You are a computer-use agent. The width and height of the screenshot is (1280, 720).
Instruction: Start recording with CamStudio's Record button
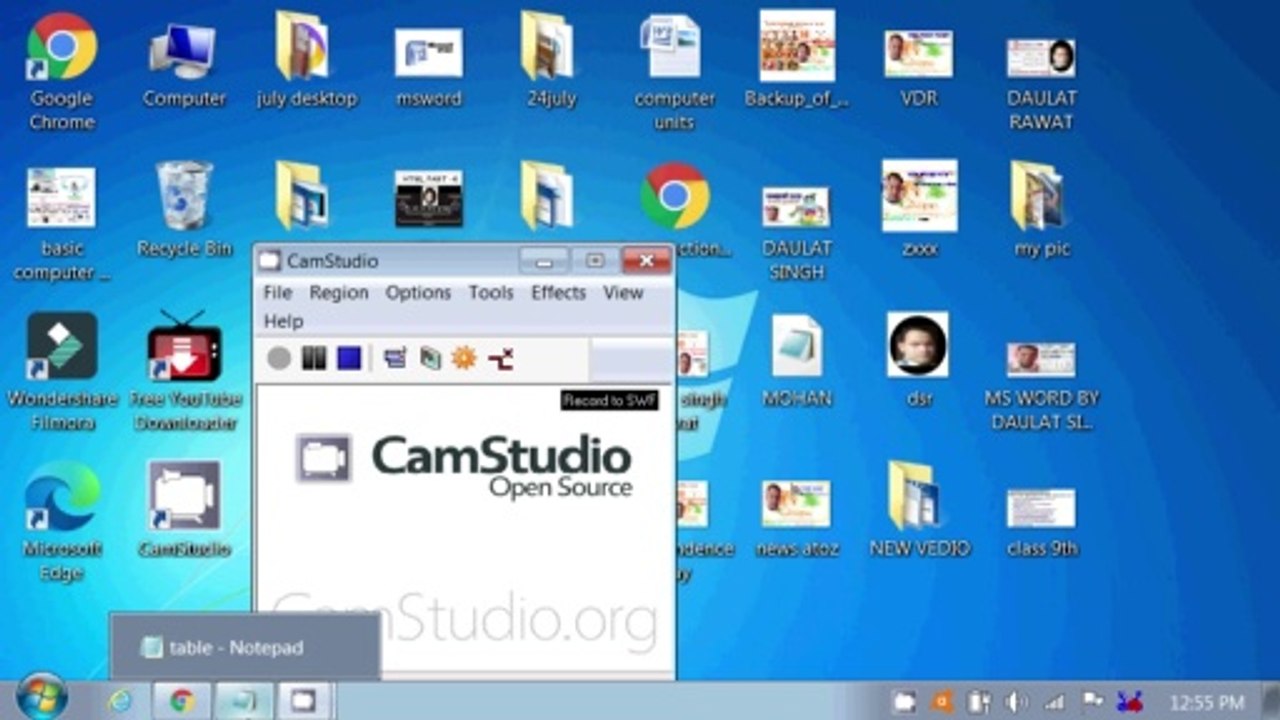click(279, 358)
